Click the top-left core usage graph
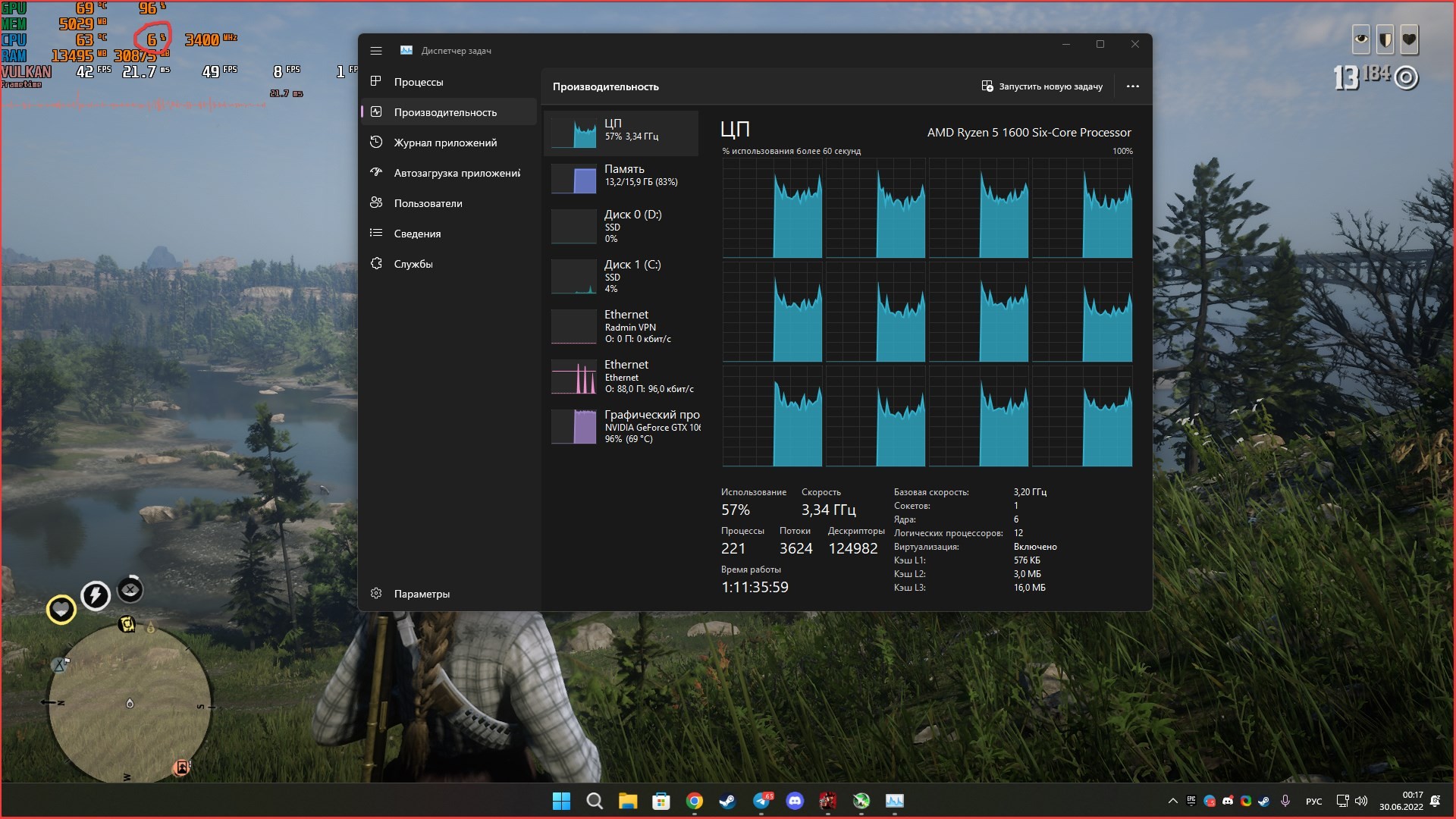 click(772, 209)
